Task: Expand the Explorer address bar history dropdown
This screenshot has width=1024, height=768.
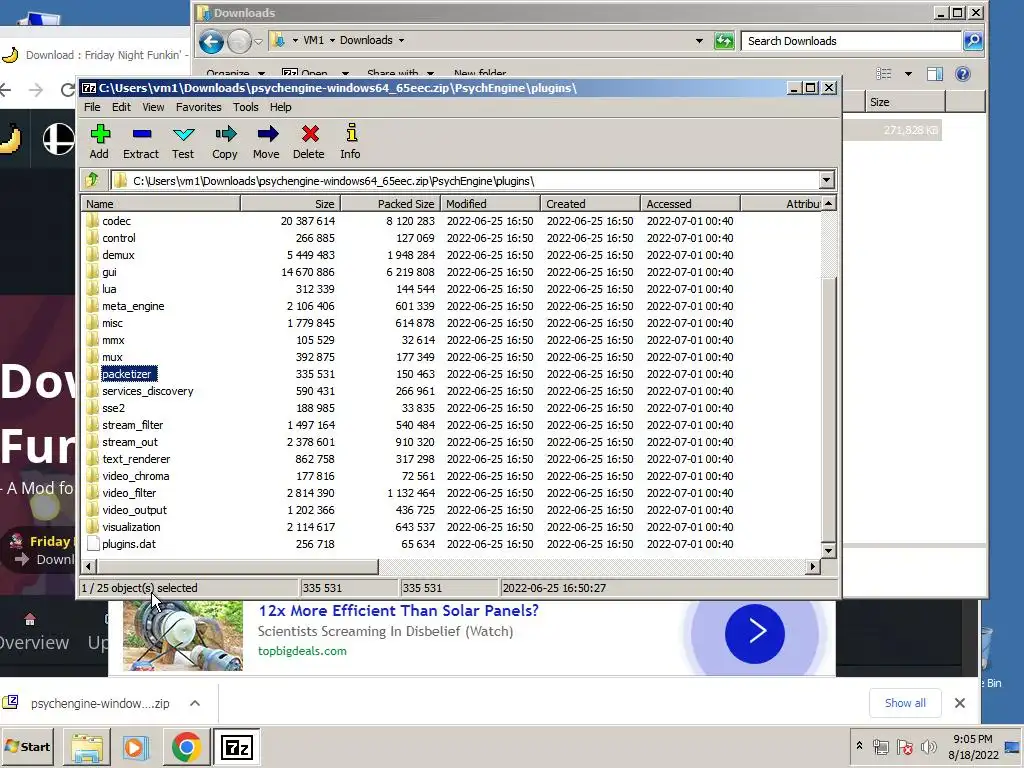Action: click(x=699, y=40)
